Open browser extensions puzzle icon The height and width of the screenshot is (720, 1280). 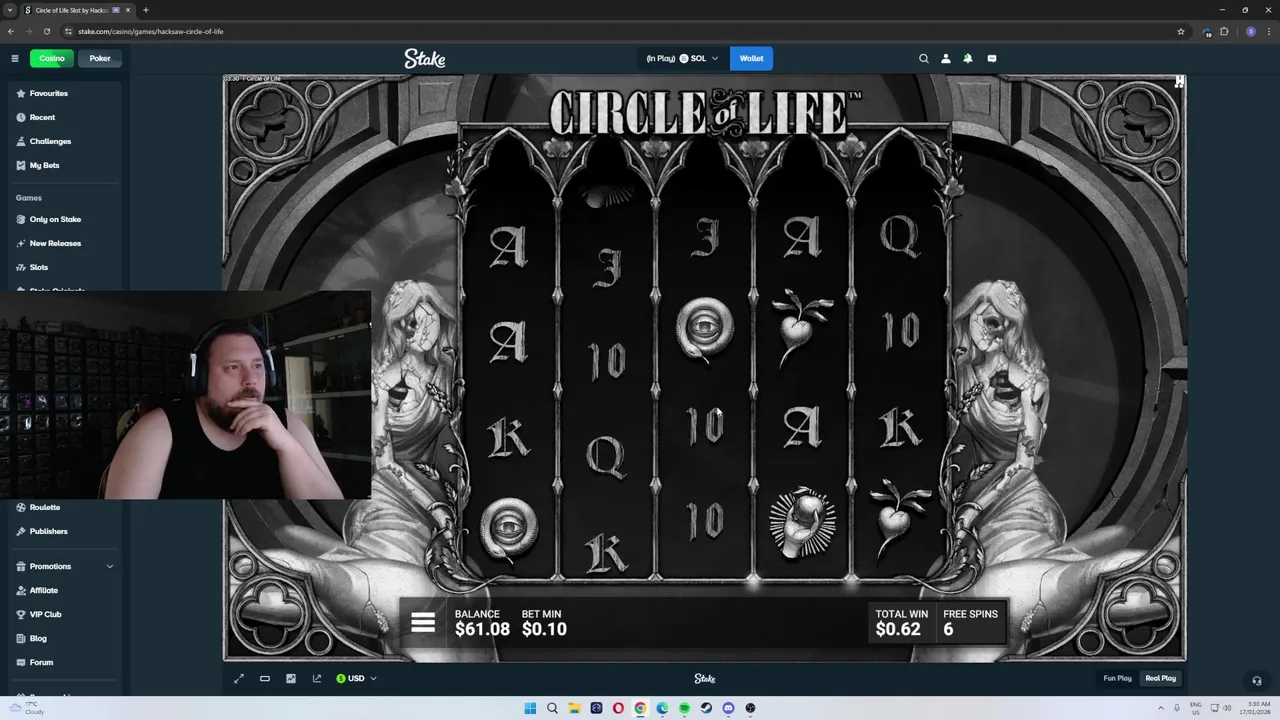(x=1224, y=31)
